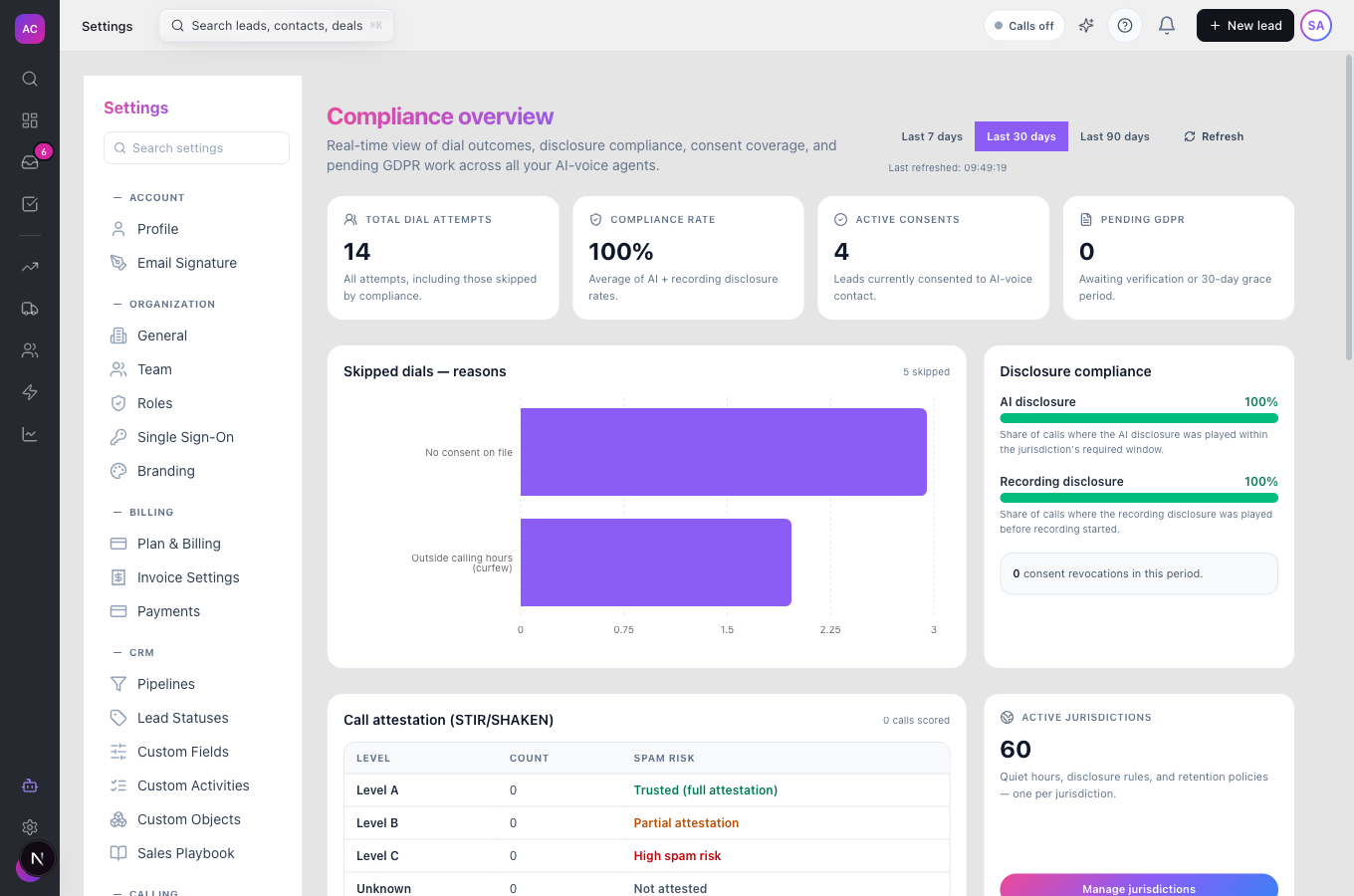Switch to Last 7 days range

tap(932, 136)
